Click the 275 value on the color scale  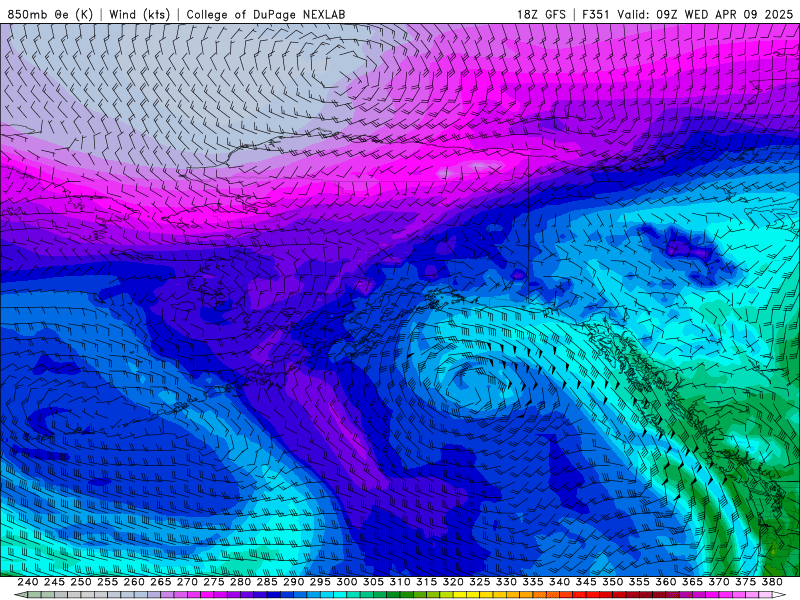pyautogui.click(x=214, y=582)
